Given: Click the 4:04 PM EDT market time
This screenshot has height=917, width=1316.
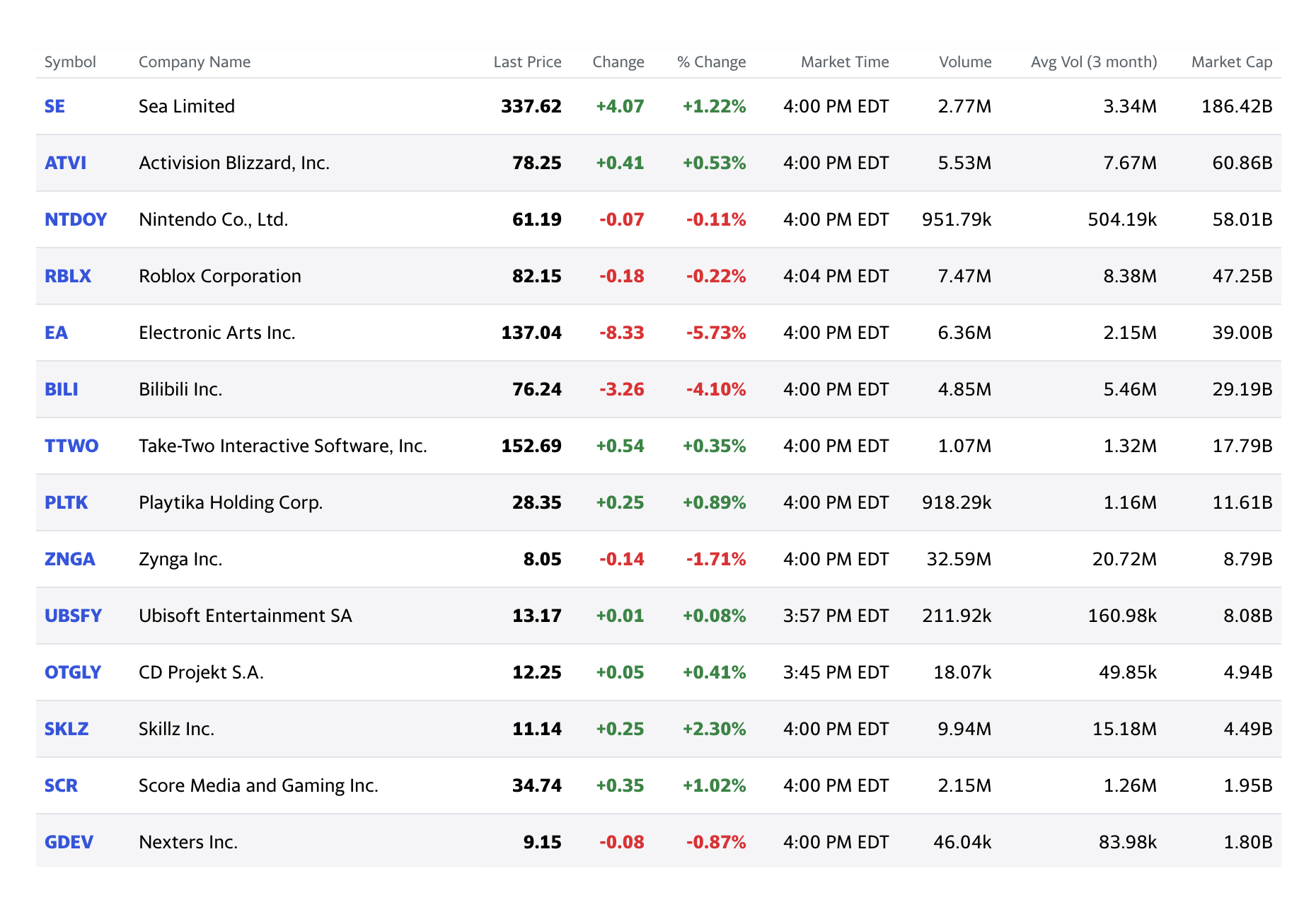Looking at the screenshot, I should click(836, 276).
